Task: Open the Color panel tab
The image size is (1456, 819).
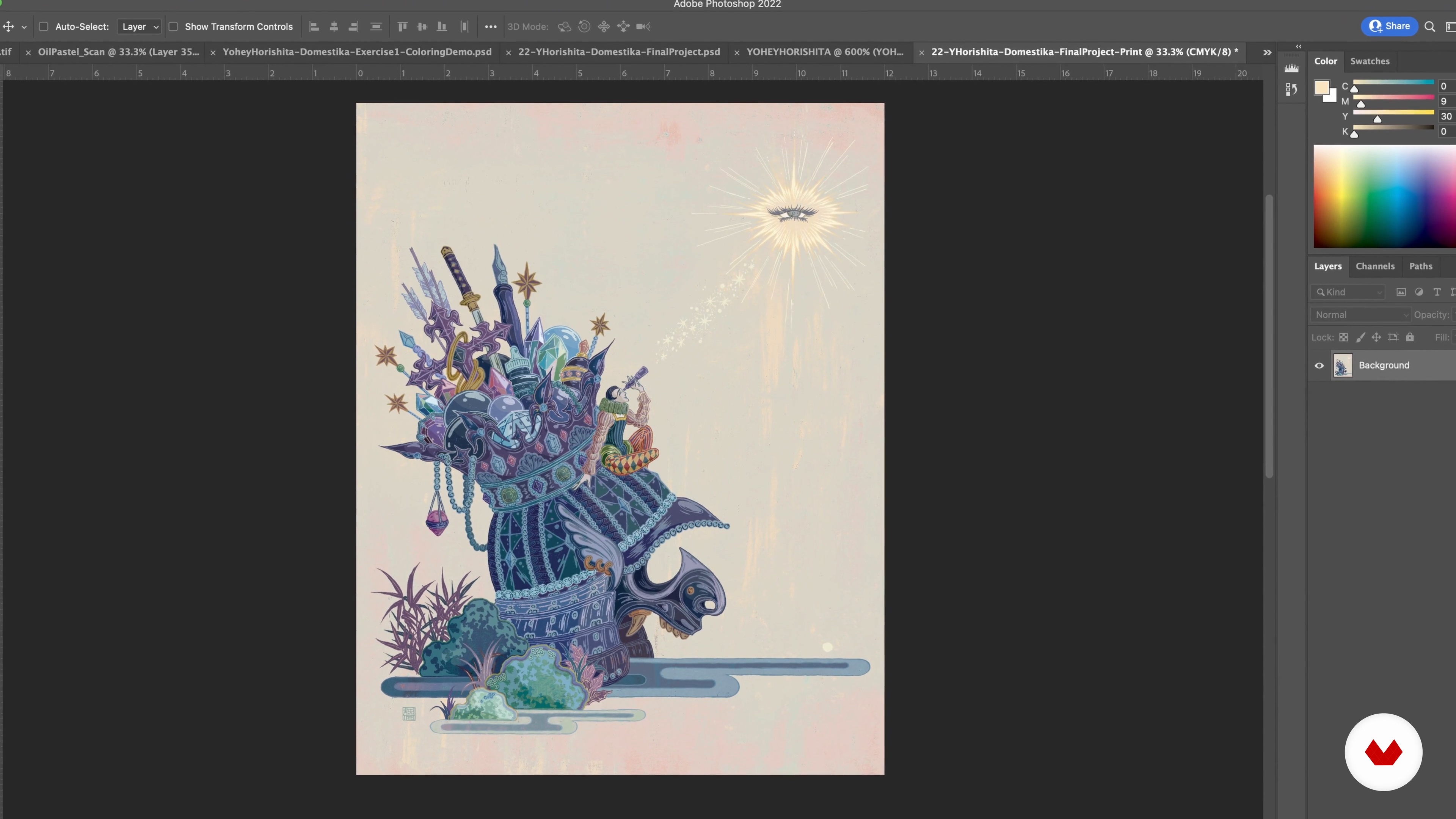Action: [x=1326, y=61]
